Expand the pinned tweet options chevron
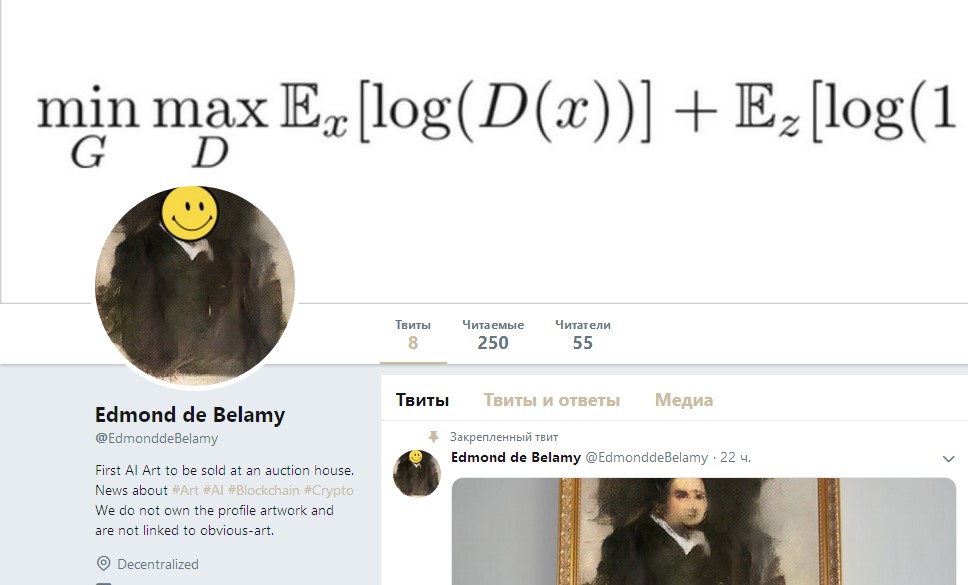 (948, 458)
